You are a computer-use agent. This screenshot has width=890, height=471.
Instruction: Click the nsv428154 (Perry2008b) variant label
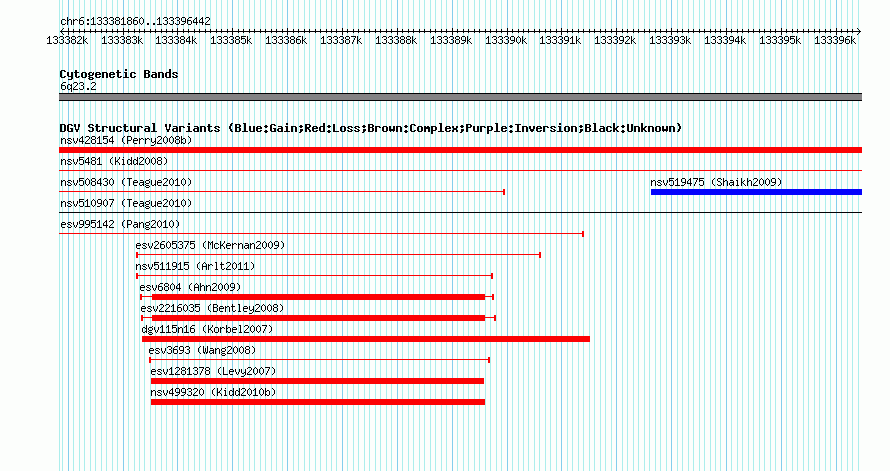(x=126, y=140)
